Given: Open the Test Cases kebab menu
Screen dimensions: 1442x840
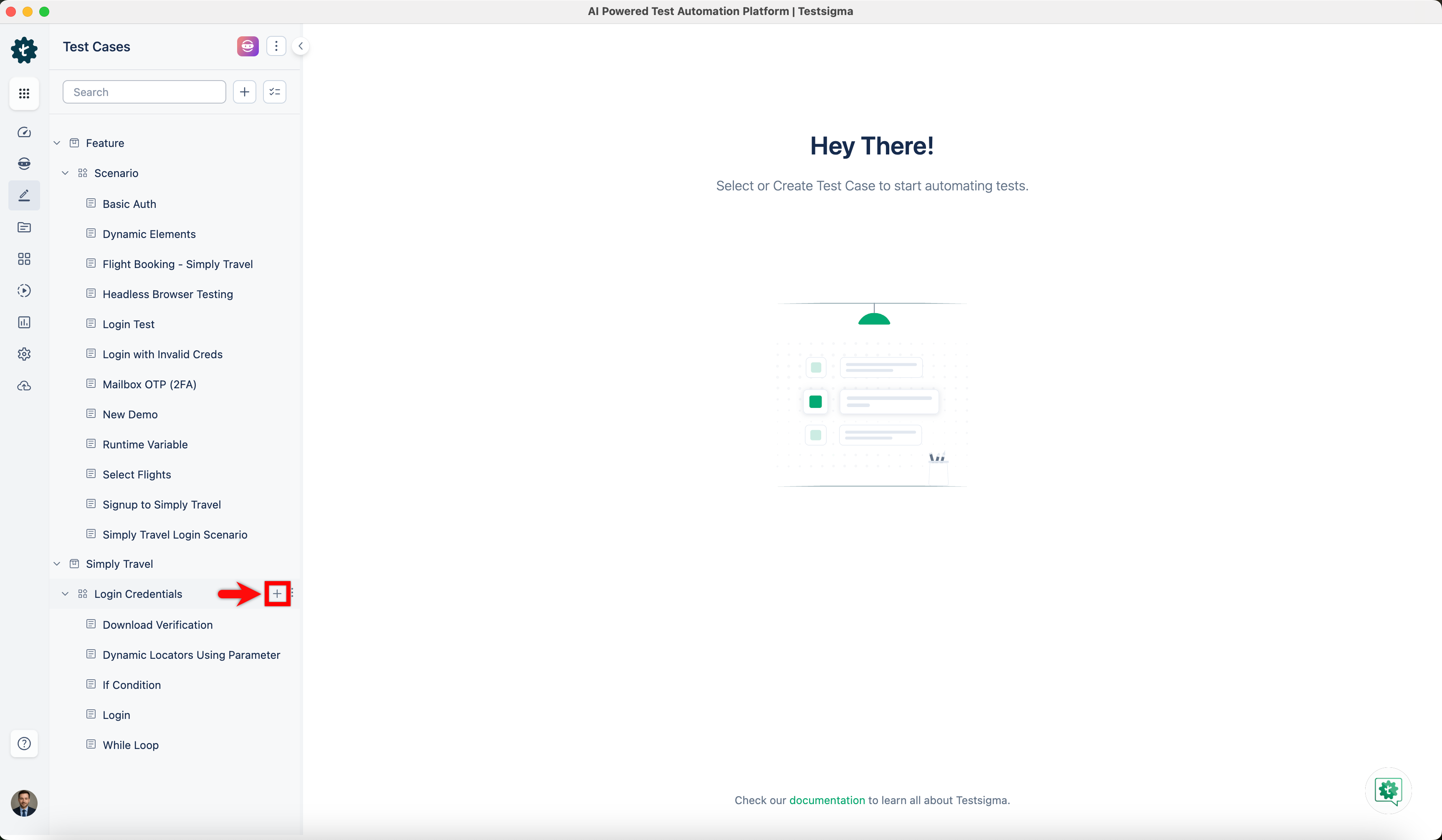Looking at the screenshot, I should (276, 46).
